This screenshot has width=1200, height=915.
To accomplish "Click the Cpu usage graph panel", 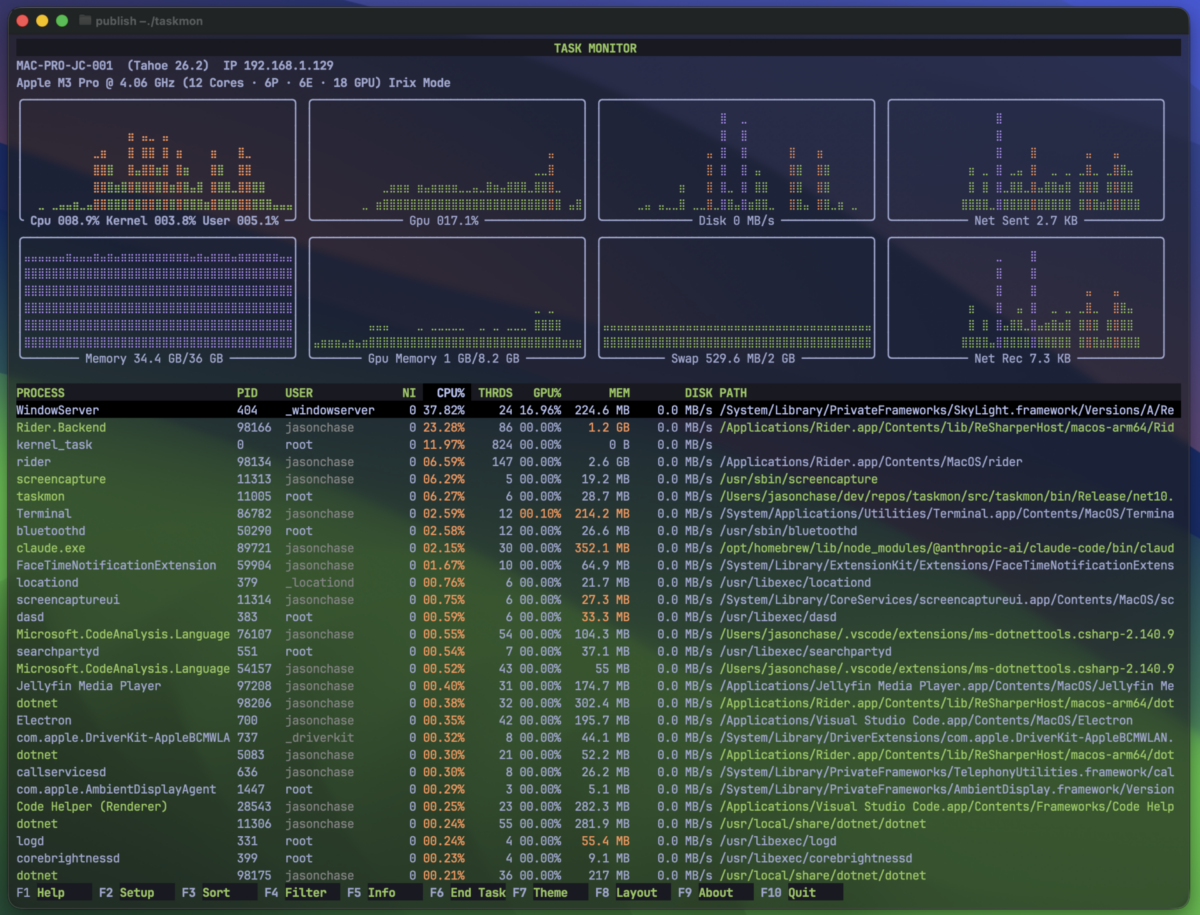I will (158, 164).
